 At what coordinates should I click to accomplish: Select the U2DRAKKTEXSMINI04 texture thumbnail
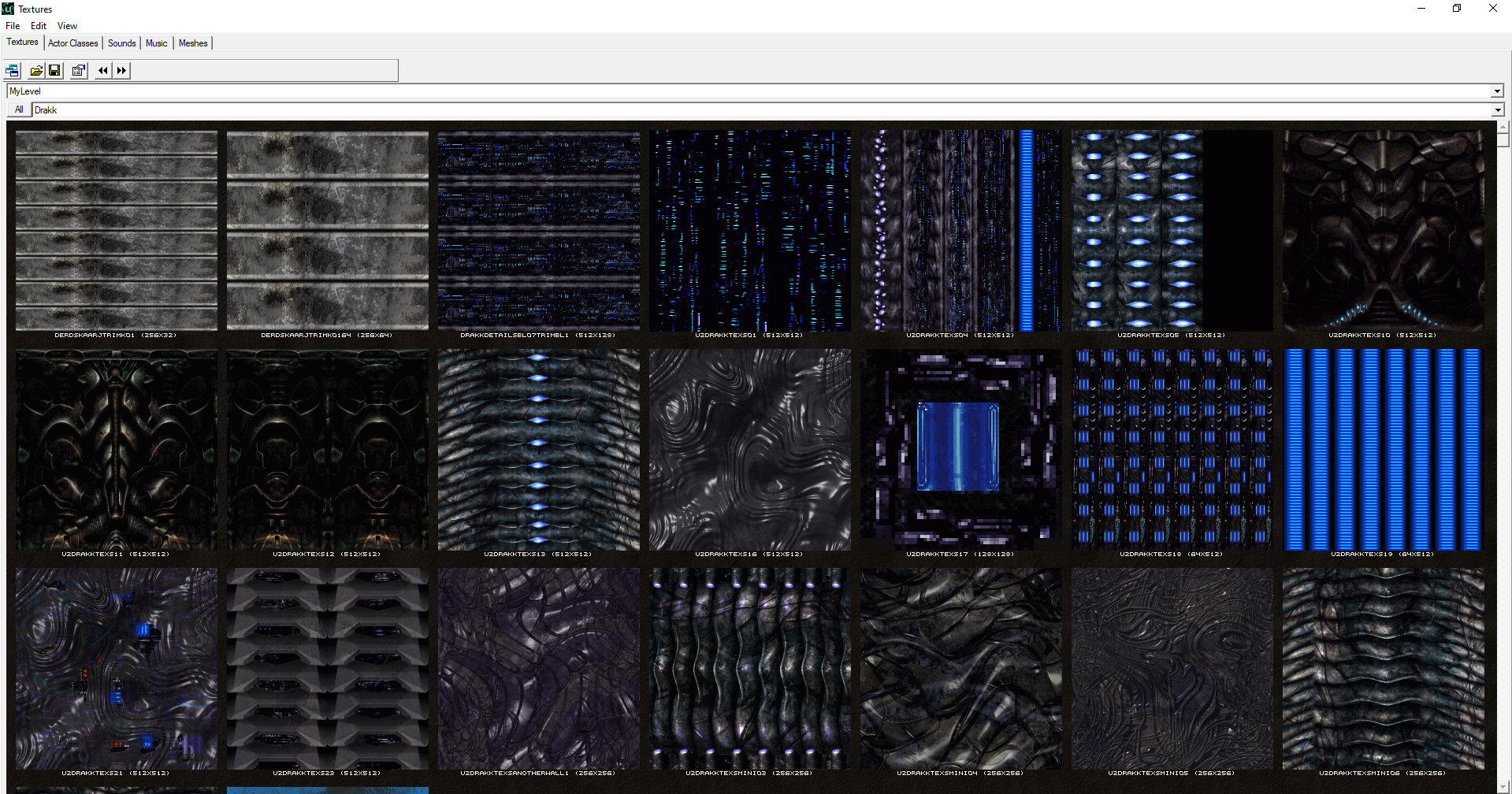coord(961,669)
